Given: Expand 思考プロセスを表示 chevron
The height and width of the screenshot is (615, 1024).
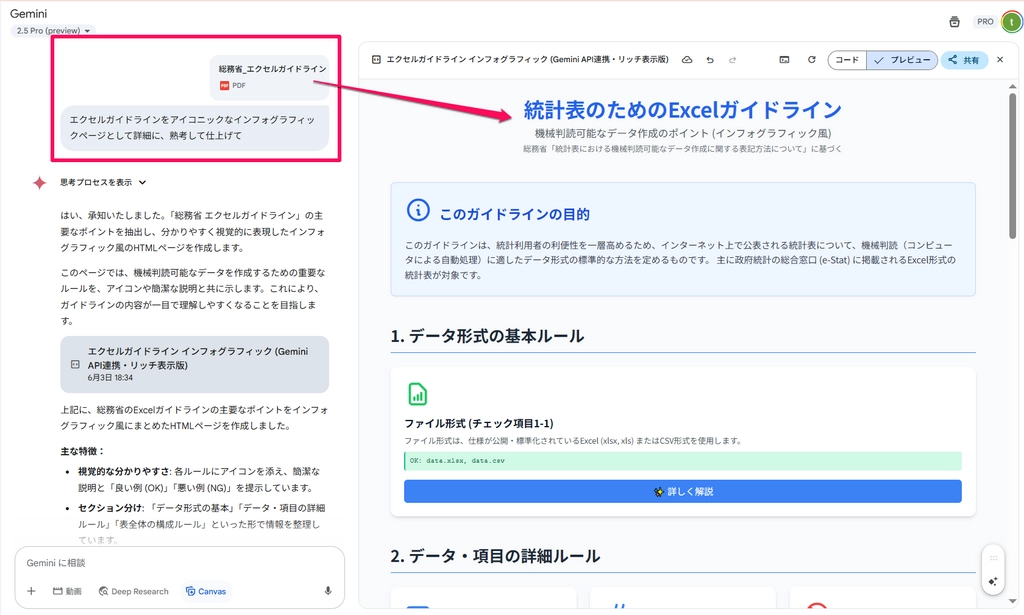Looking at the screenshot, I should (x=142, y=182).
